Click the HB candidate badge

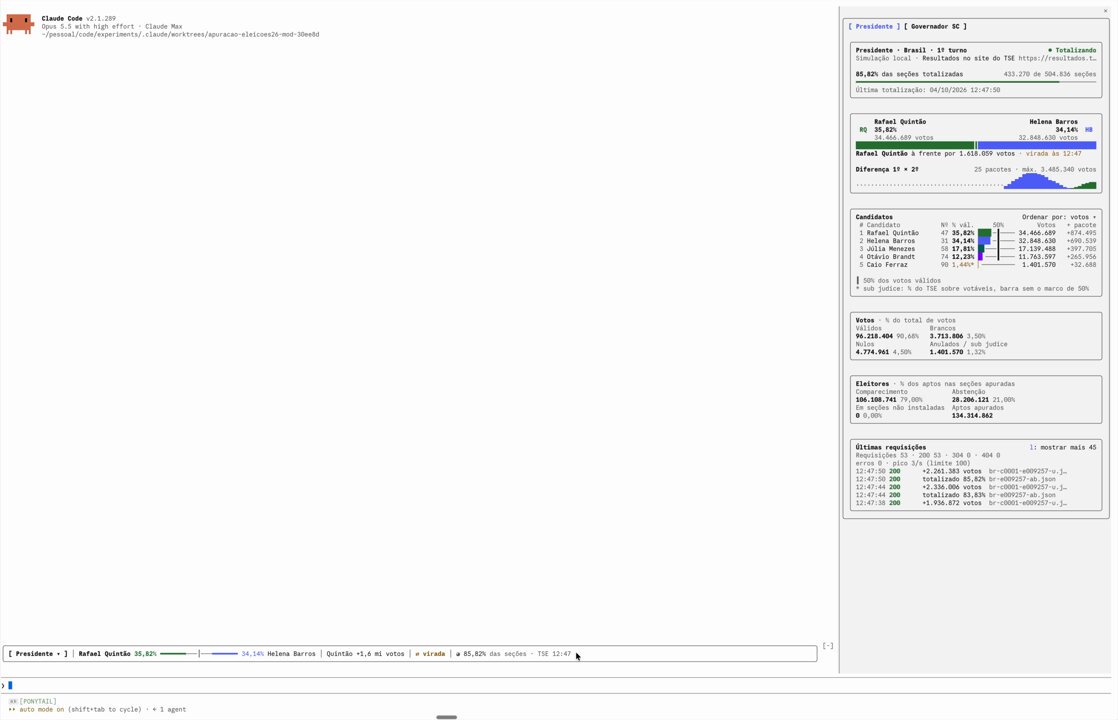[x=1089, y=130]
